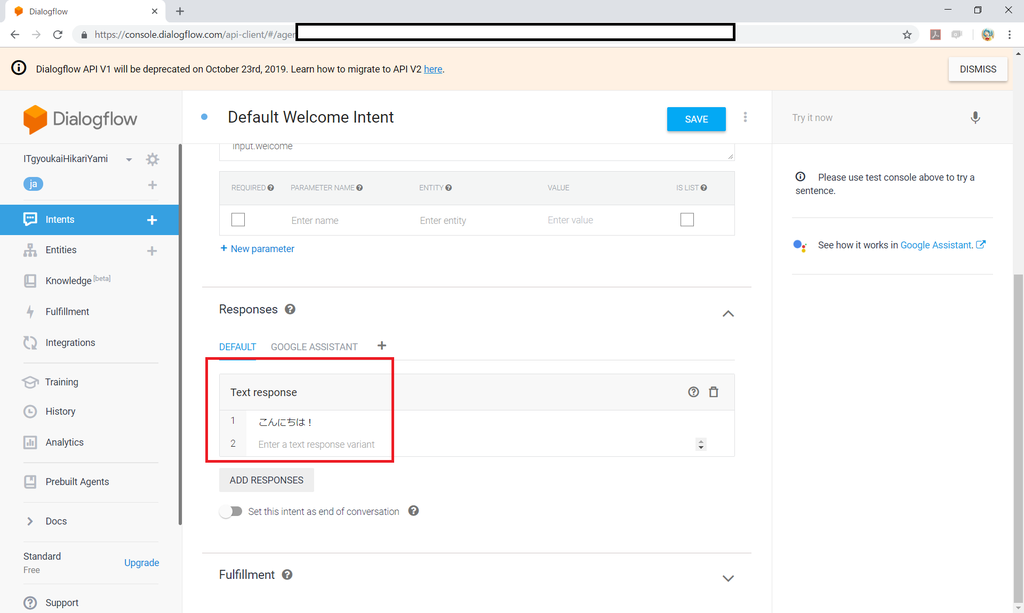Select the Dialogflow browser tab
Image resolution: width=1024 pixels, height=613 pixels.
pos(87,11)
